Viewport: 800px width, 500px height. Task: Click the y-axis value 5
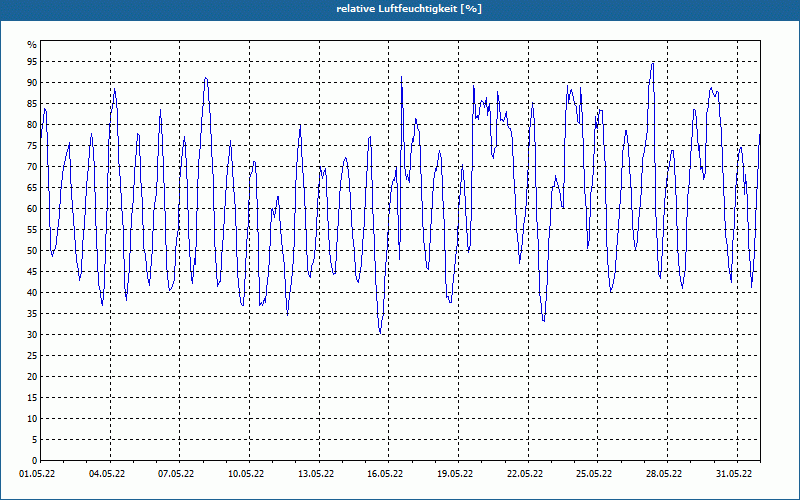click(35, 440)
